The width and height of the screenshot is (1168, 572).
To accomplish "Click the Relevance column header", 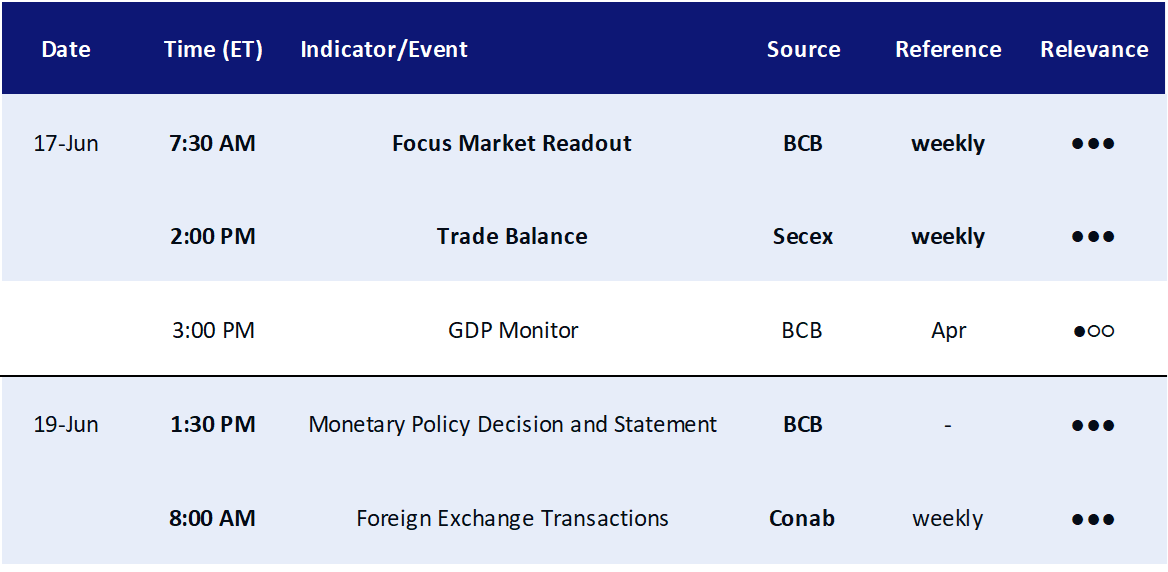I will tap(1094, 49).
